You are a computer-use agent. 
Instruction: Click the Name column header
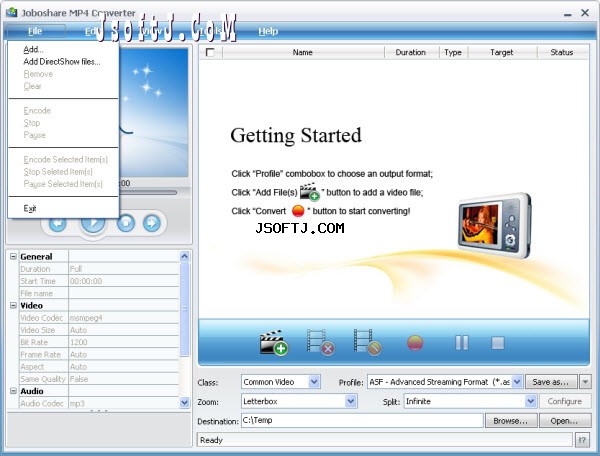[303, 52]
